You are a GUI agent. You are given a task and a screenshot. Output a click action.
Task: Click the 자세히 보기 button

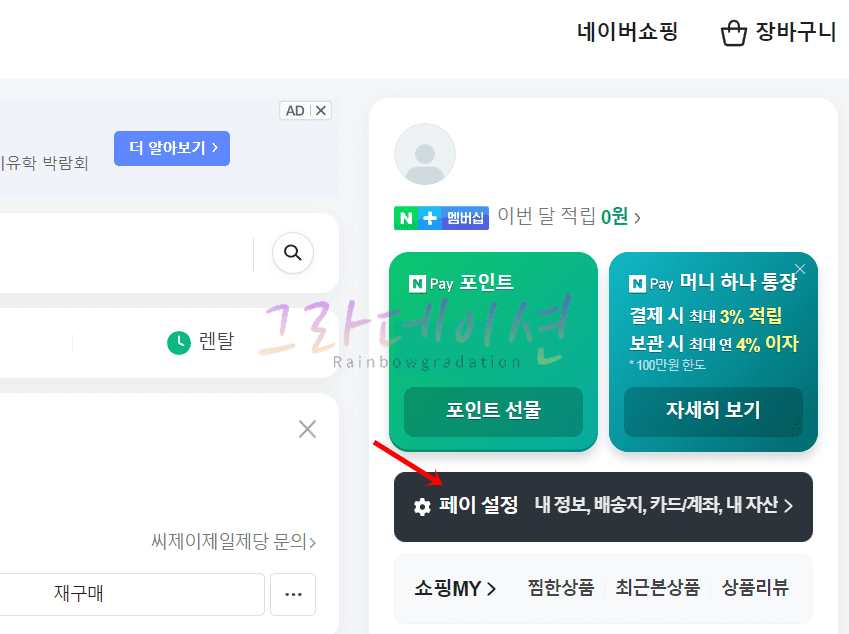(713, 411)
